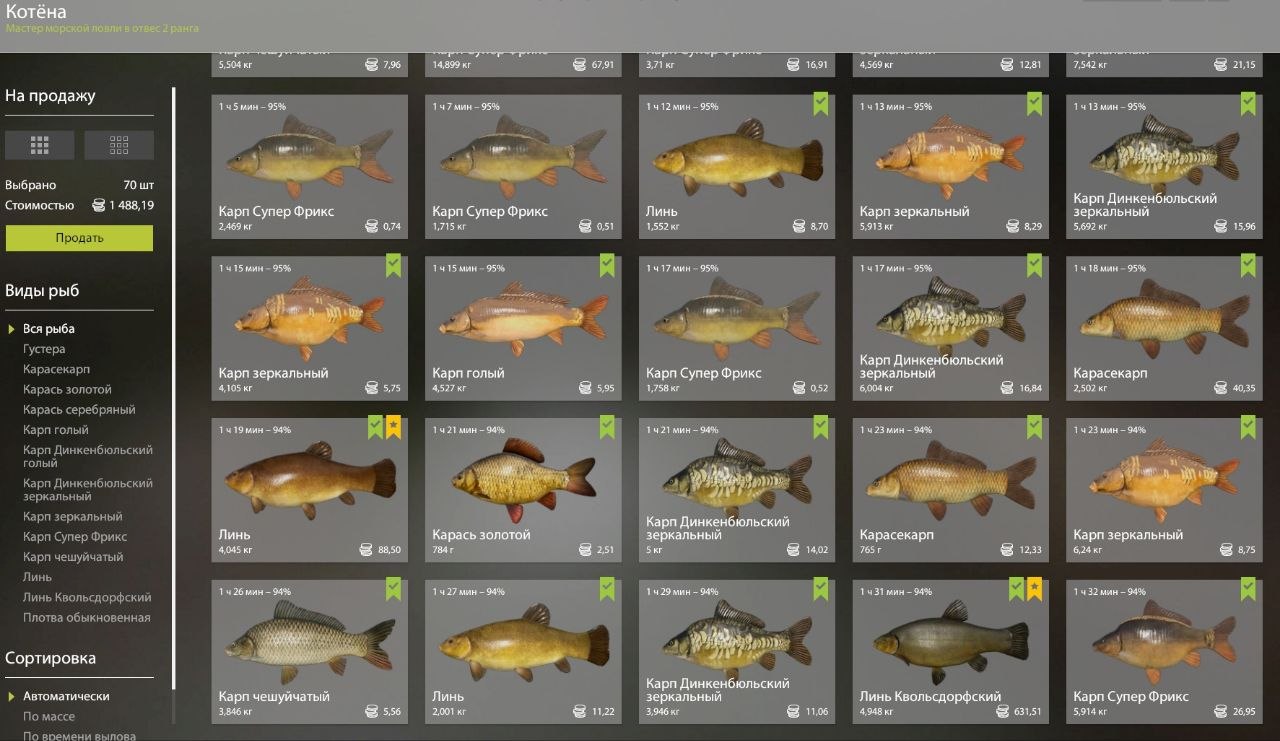Uncheck the green checkmark on Карп голый card
This screenshot has width=1280, height=741.
click(x=607, y=266)
